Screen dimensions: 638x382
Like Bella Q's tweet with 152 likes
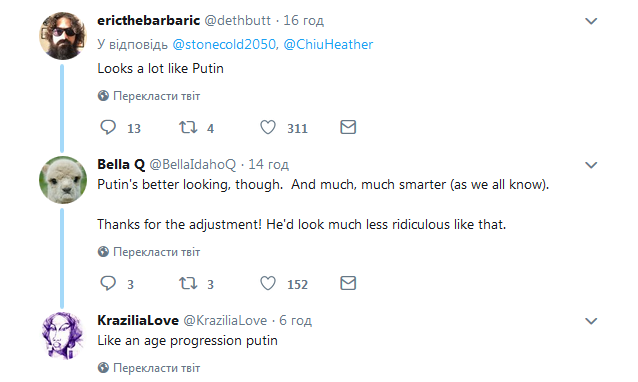tap(268, 283)
